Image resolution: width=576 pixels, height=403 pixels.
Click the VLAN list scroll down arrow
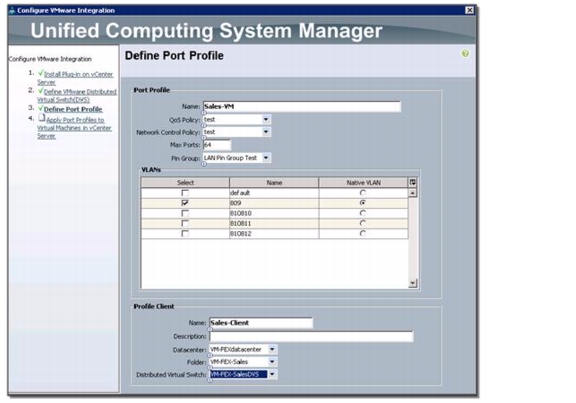(x=413, y=283)
